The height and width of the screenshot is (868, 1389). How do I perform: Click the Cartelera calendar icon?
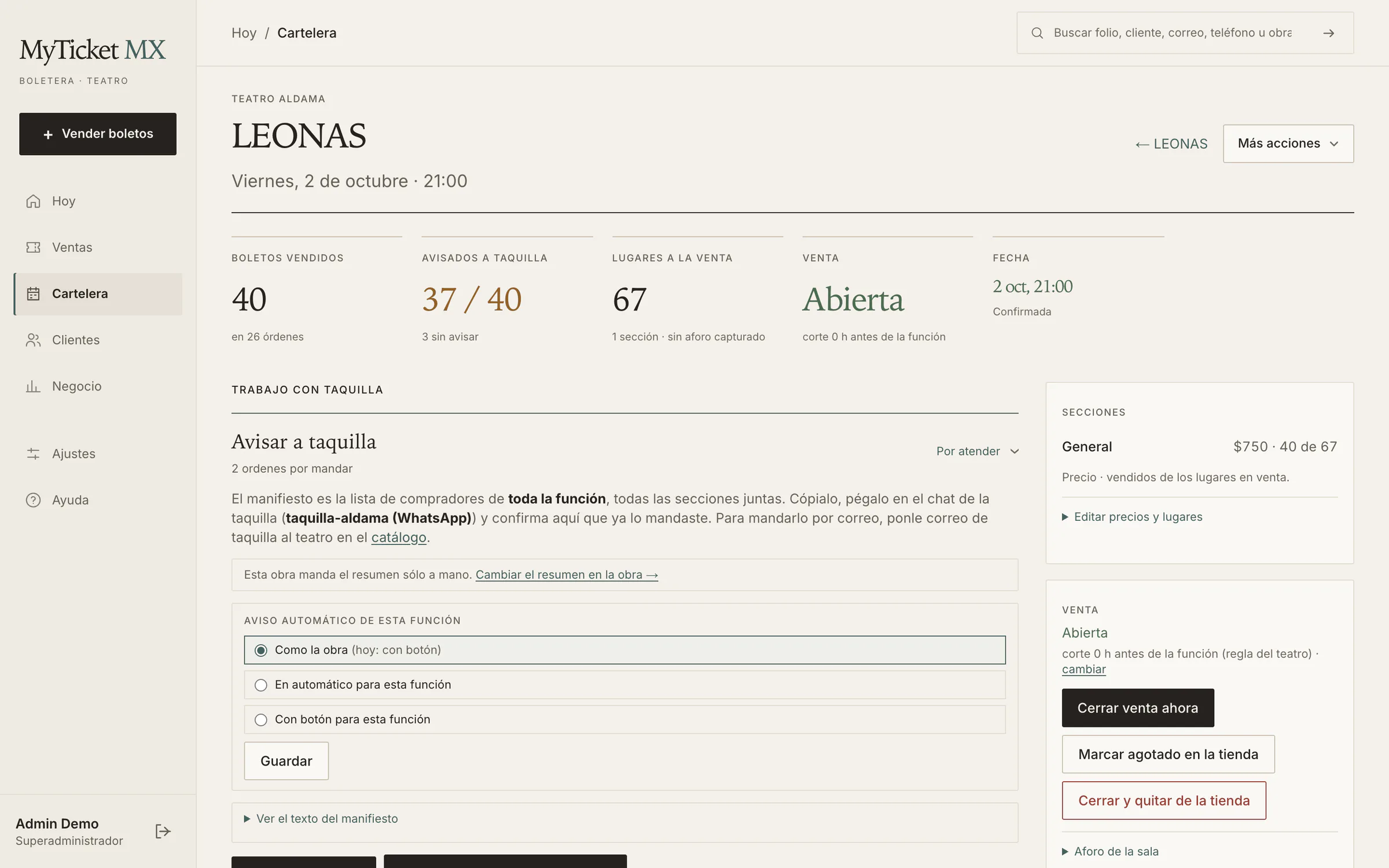tap(33, 293)
